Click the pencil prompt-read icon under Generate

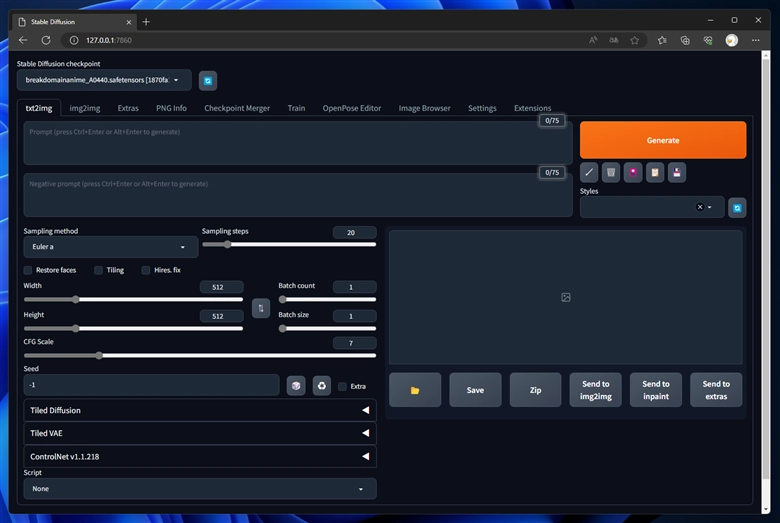(589, 173)
